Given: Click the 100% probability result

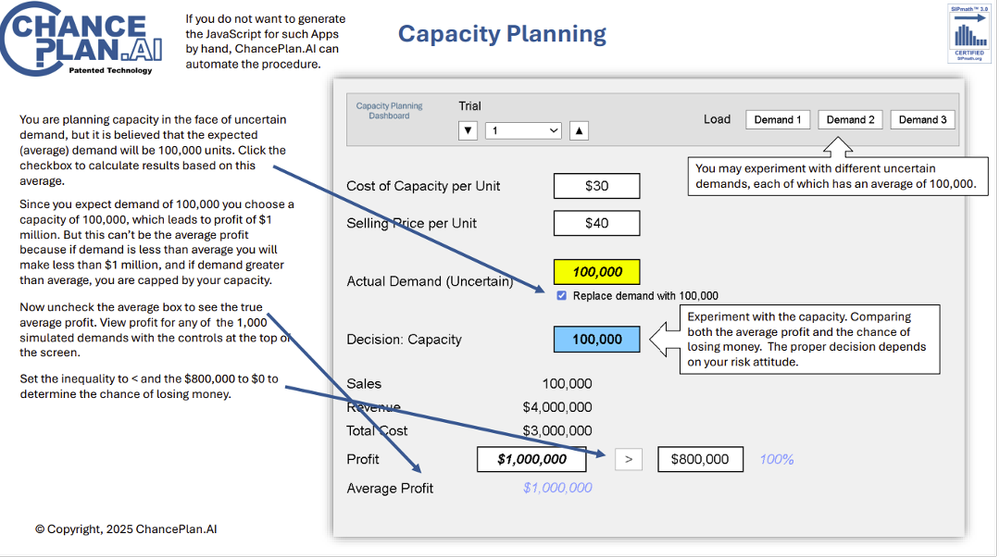Looking at the screenshot, I should [x=776, y=459].
